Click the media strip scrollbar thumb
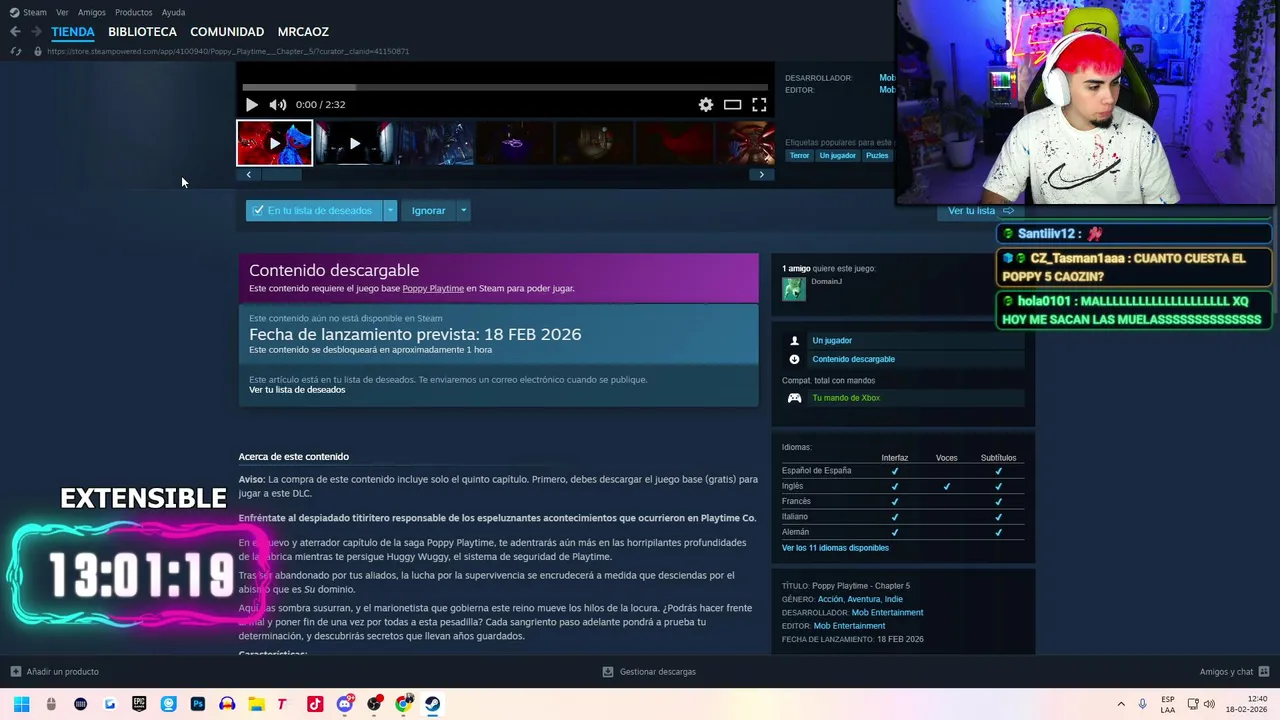 coord(280,174)
